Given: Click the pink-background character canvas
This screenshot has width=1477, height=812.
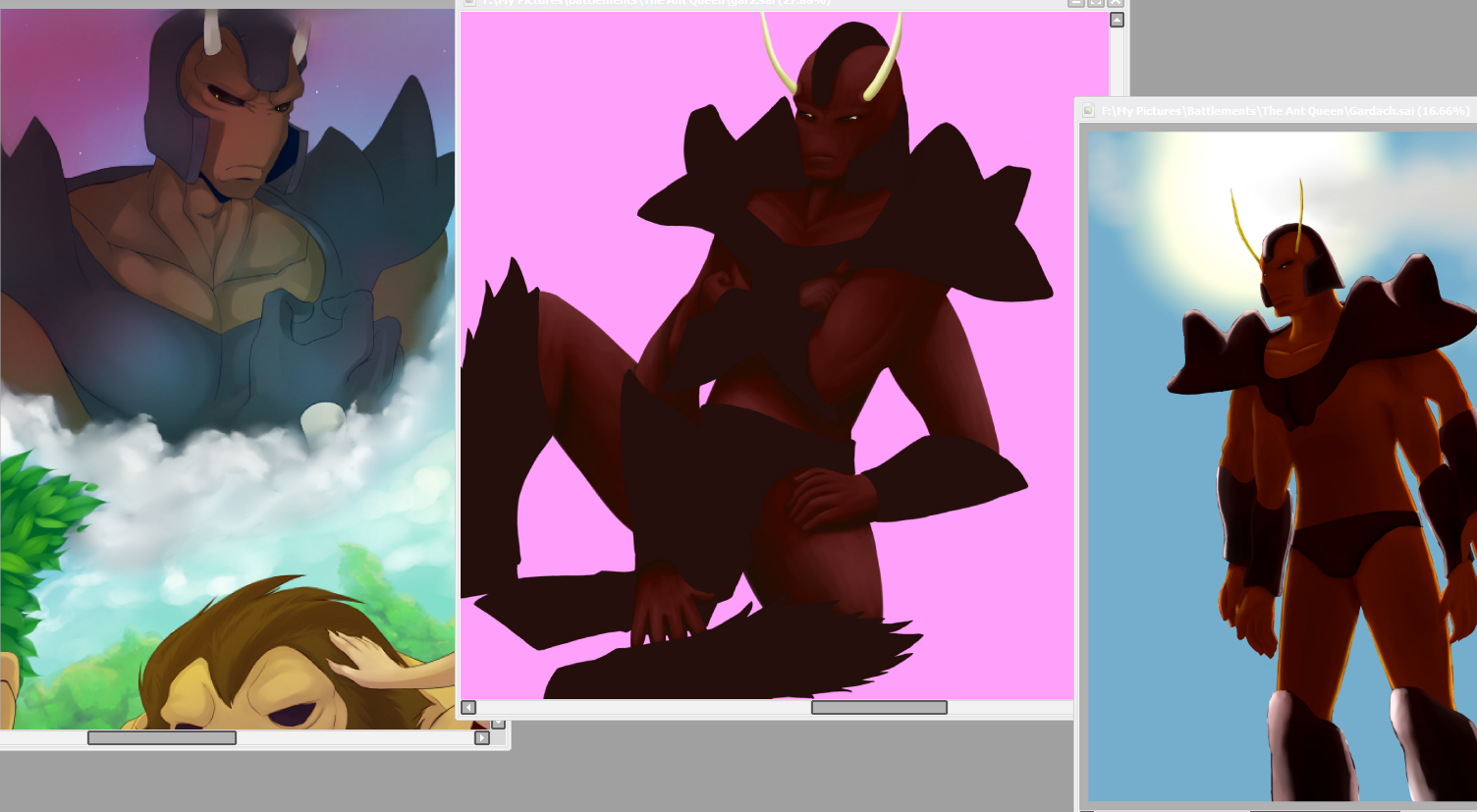Looking at the screenshot, I should (x=785, y=355).
